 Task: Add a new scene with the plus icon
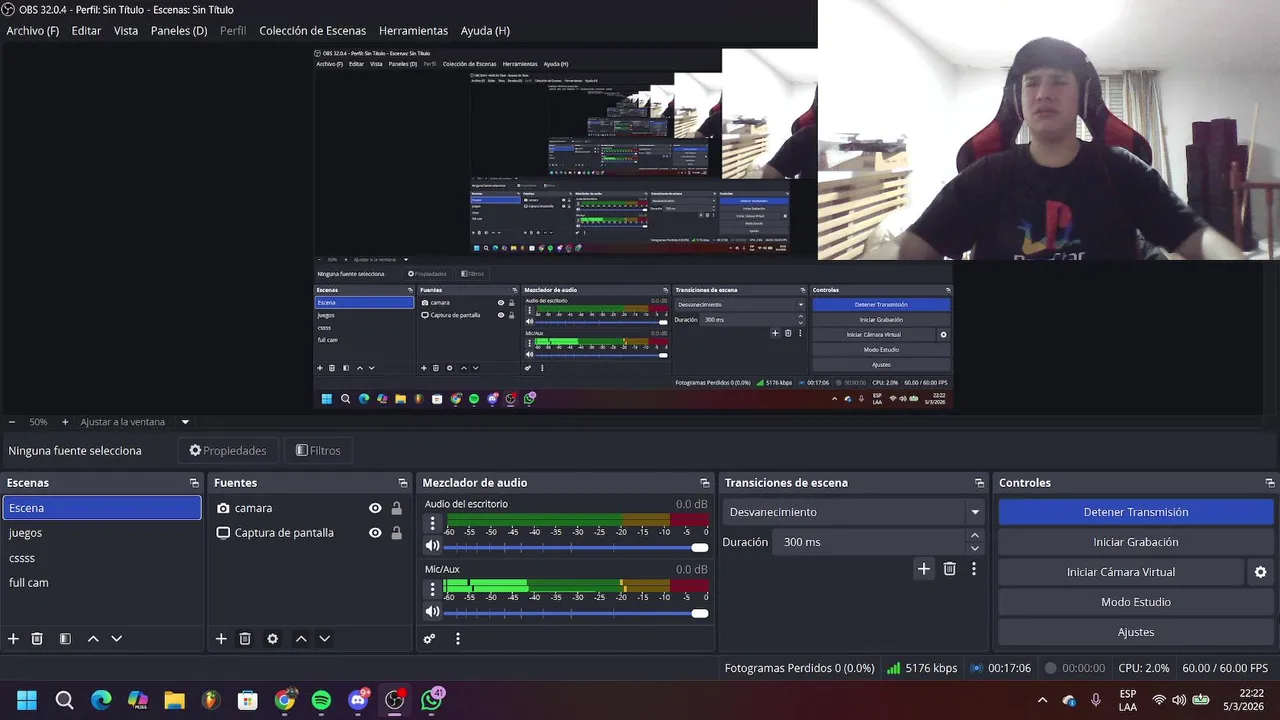(13, 639)
